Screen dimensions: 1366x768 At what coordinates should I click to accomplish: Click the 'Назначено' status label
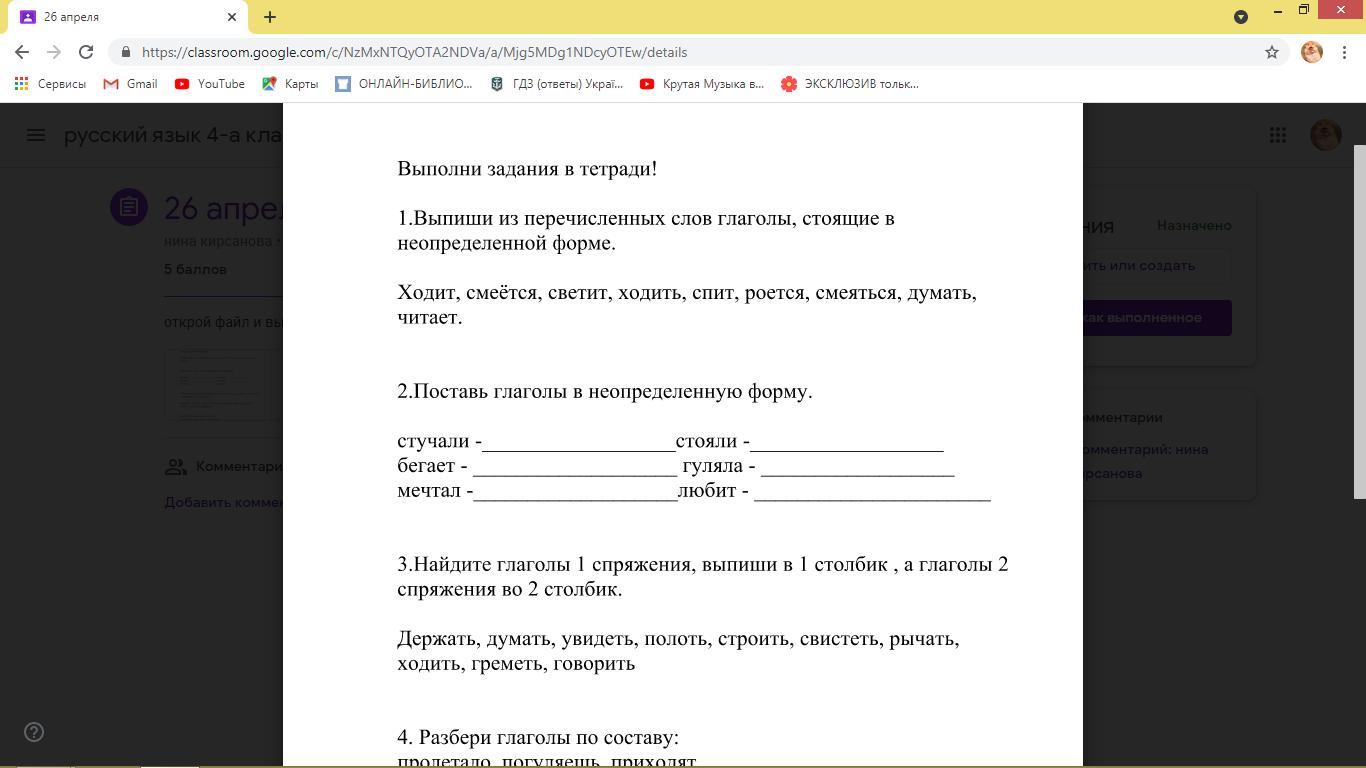pyautogui.click(x=1194, y=226)
